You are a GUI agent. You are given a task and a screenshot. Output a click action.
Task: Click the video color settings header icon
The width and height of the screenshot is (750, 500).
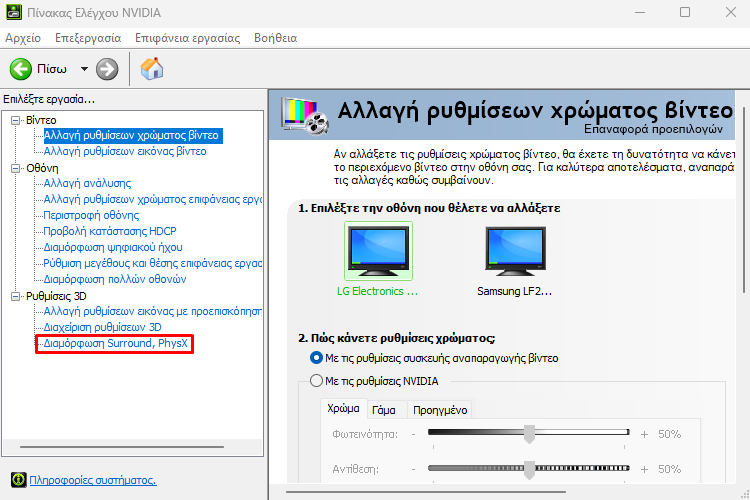tap(305, 115)
